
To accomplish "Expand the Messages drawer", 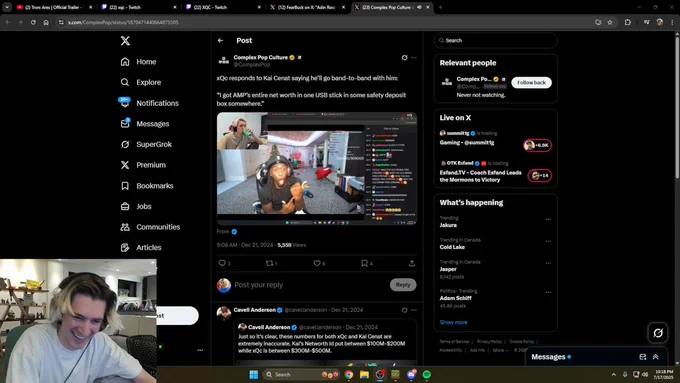I will 656,357.
